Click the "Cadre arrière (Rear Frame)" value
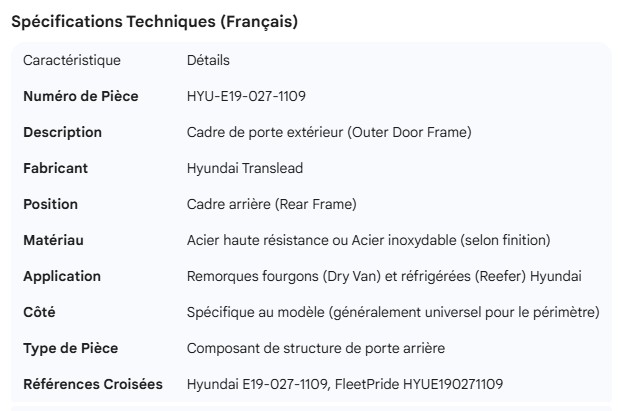Screen dimensions: 619x411 click(x=271, y=204)
